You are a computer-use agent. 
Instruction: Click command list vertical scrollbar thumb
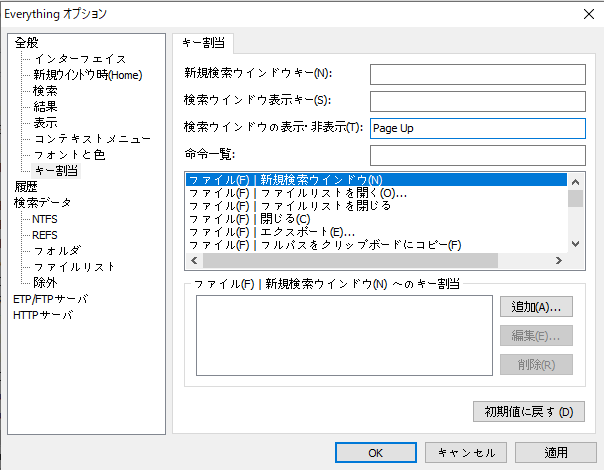click(575, 199)
